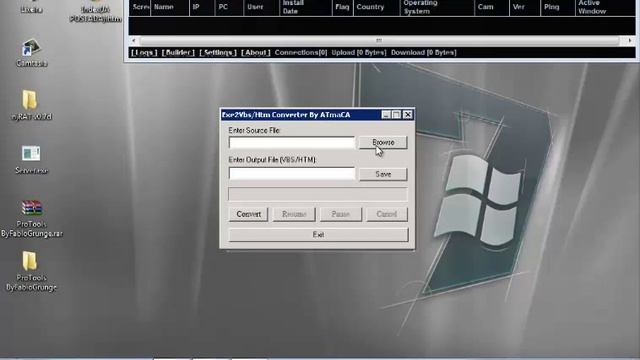This screenshot has width=640, height=360.
Task: Click the njRAT horizontal scrollbar right arrow
Action: 630,40
